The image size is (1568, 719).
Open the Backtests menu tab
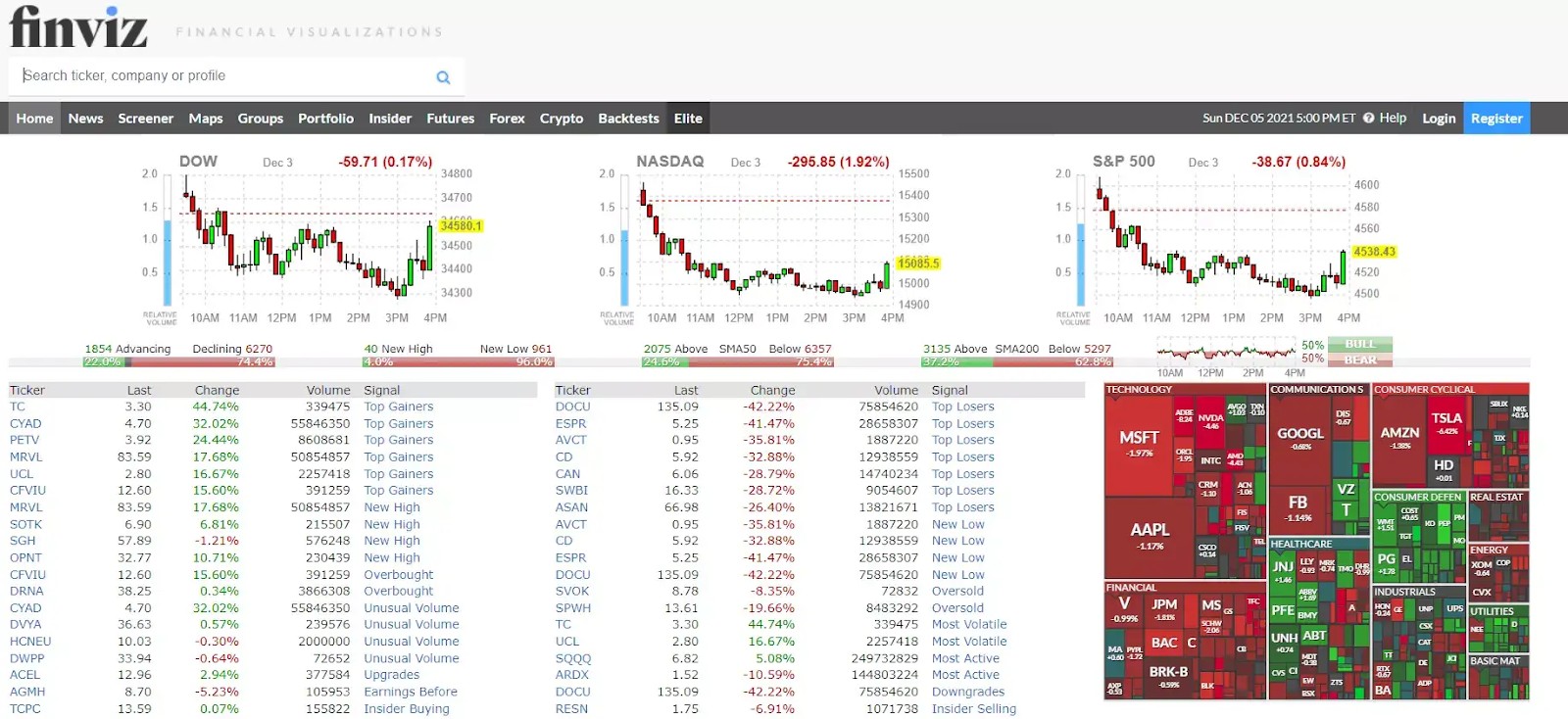coord(628,119)
